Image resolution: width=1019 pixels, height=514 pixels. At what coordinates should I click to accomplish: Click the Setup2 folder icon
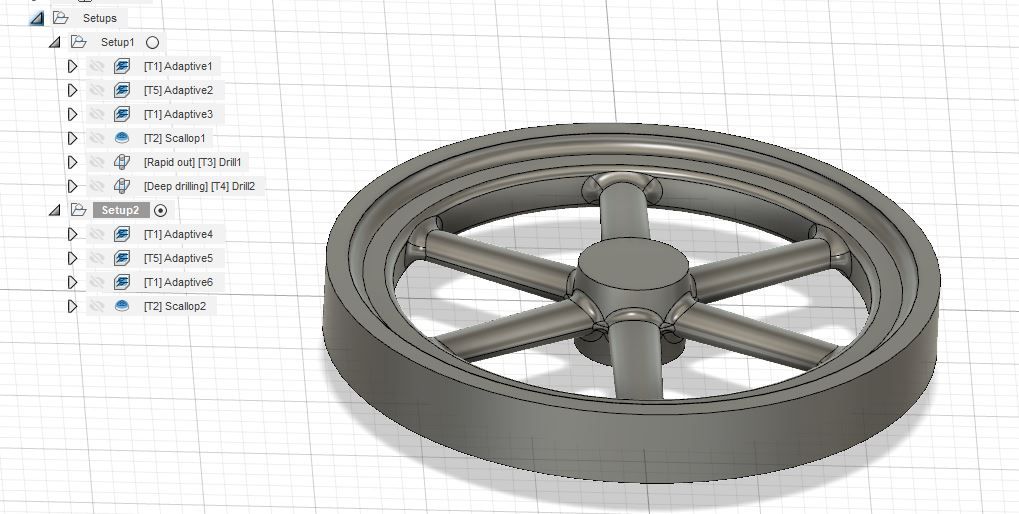coord(79,210)
